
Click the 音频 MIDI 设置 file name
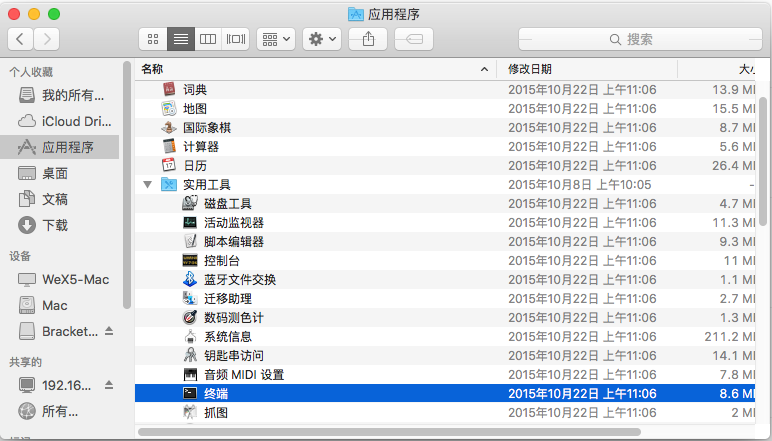(x=244, y=375)
